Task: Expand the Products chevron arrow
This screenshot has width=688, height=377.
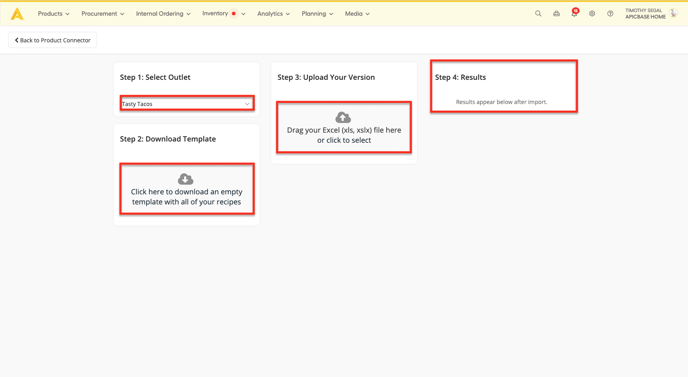Action: point(68,14)
